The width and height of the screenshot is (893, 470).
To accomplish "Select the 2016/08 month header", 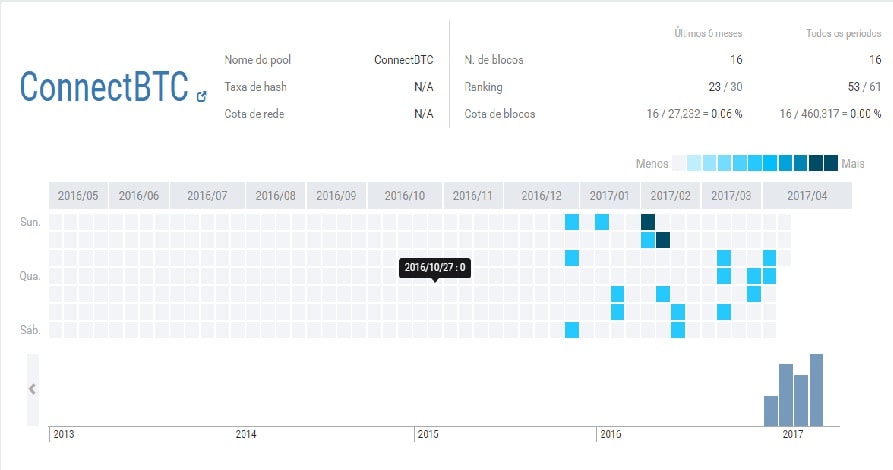I will (275, 196).
